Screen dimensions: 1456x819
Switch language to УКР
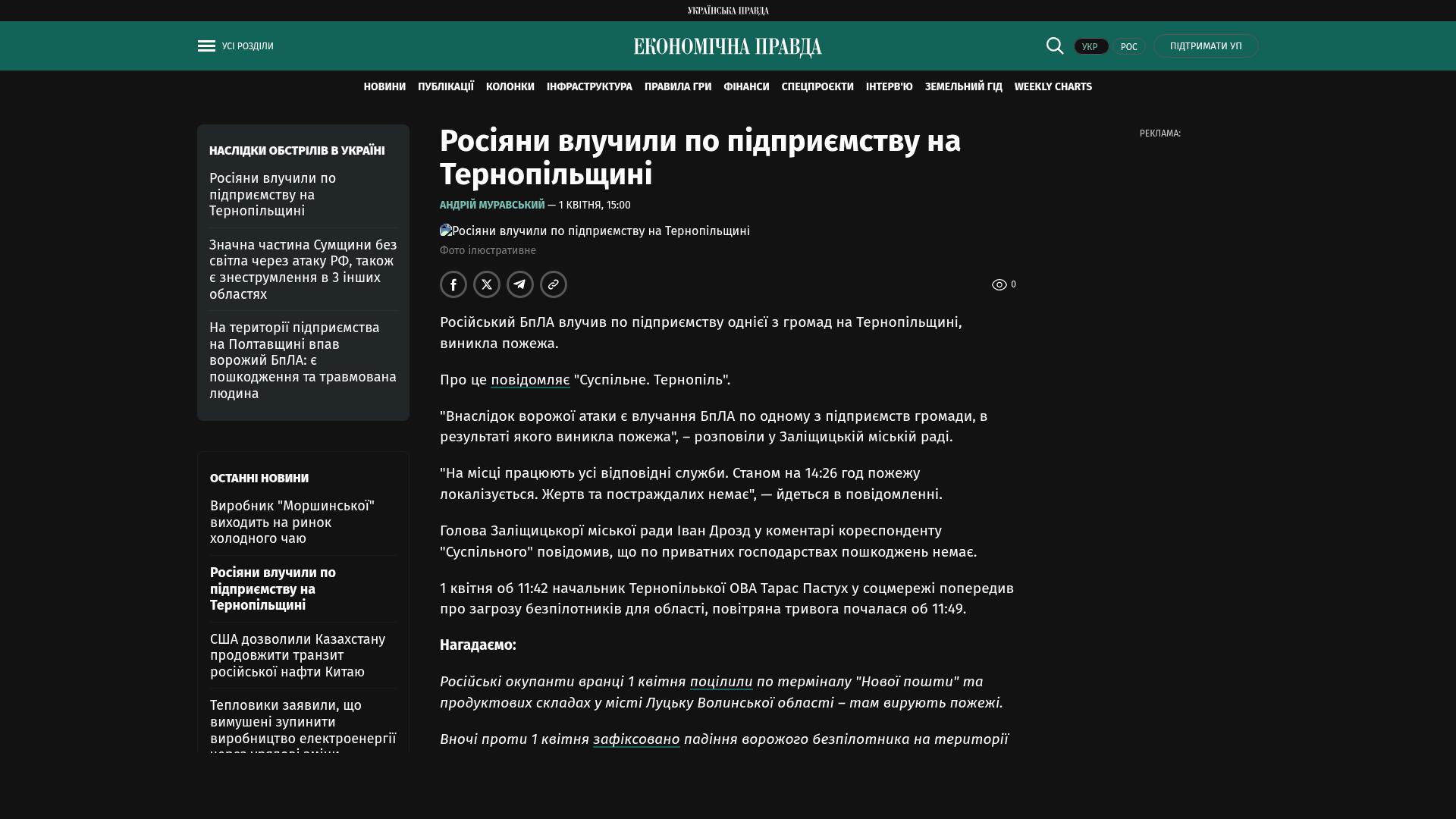(1090, 47)
